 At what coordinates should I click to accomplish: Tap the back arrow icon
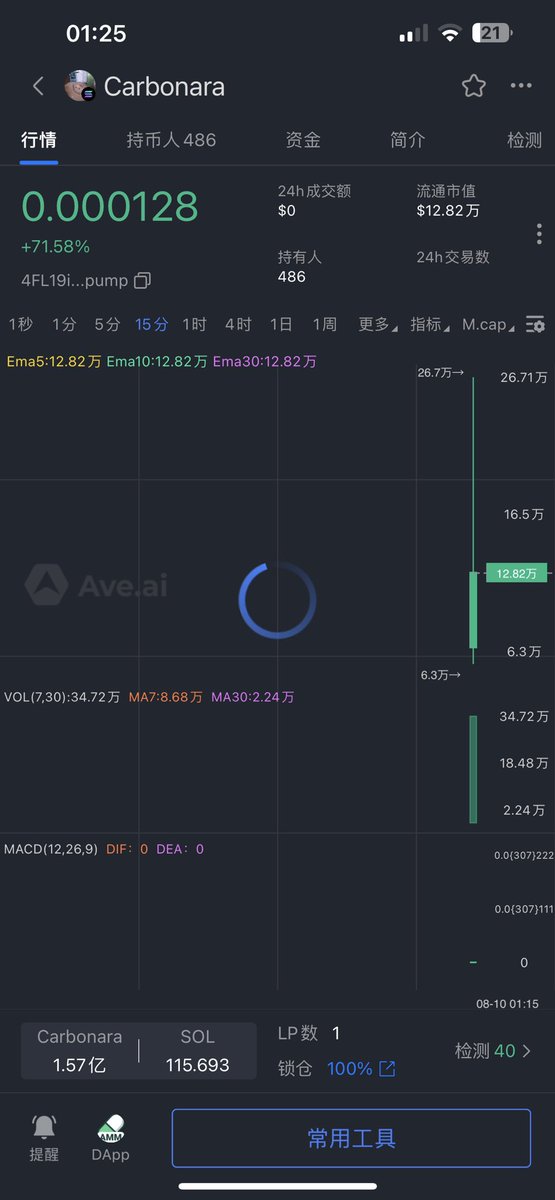38,86
